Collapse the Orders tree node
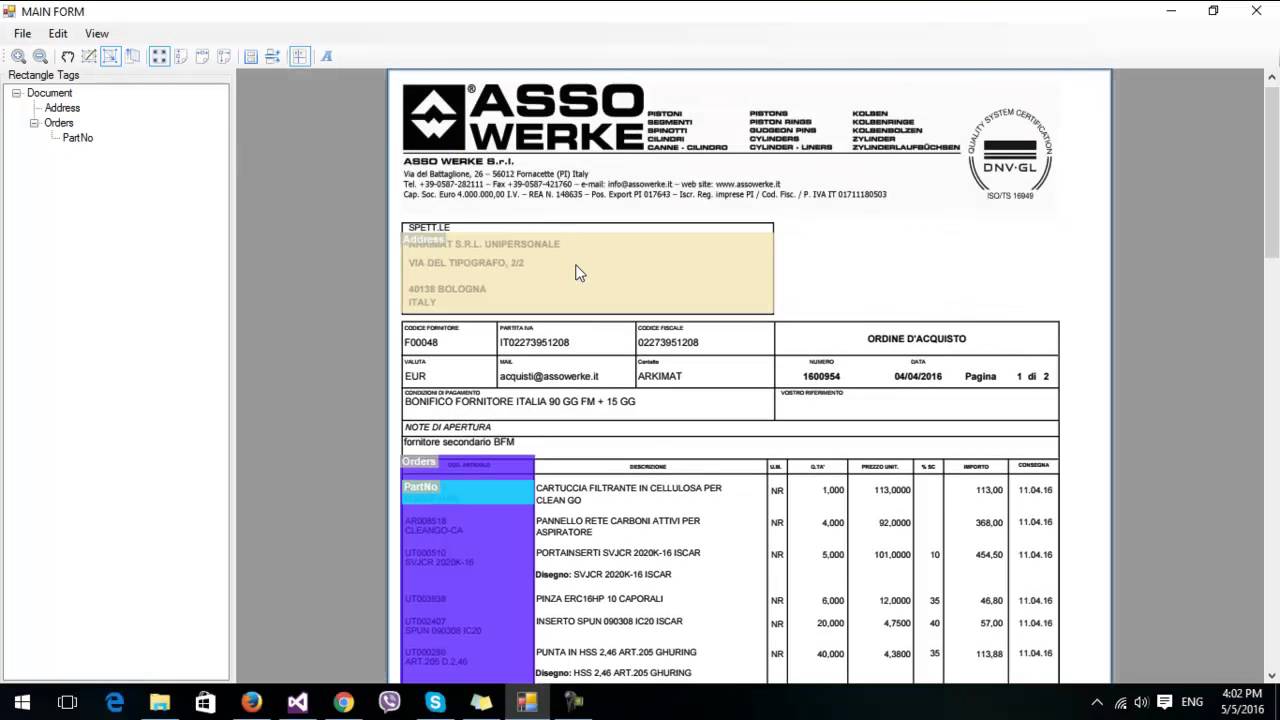1280x720 pixels. click(x=34, y=123)
